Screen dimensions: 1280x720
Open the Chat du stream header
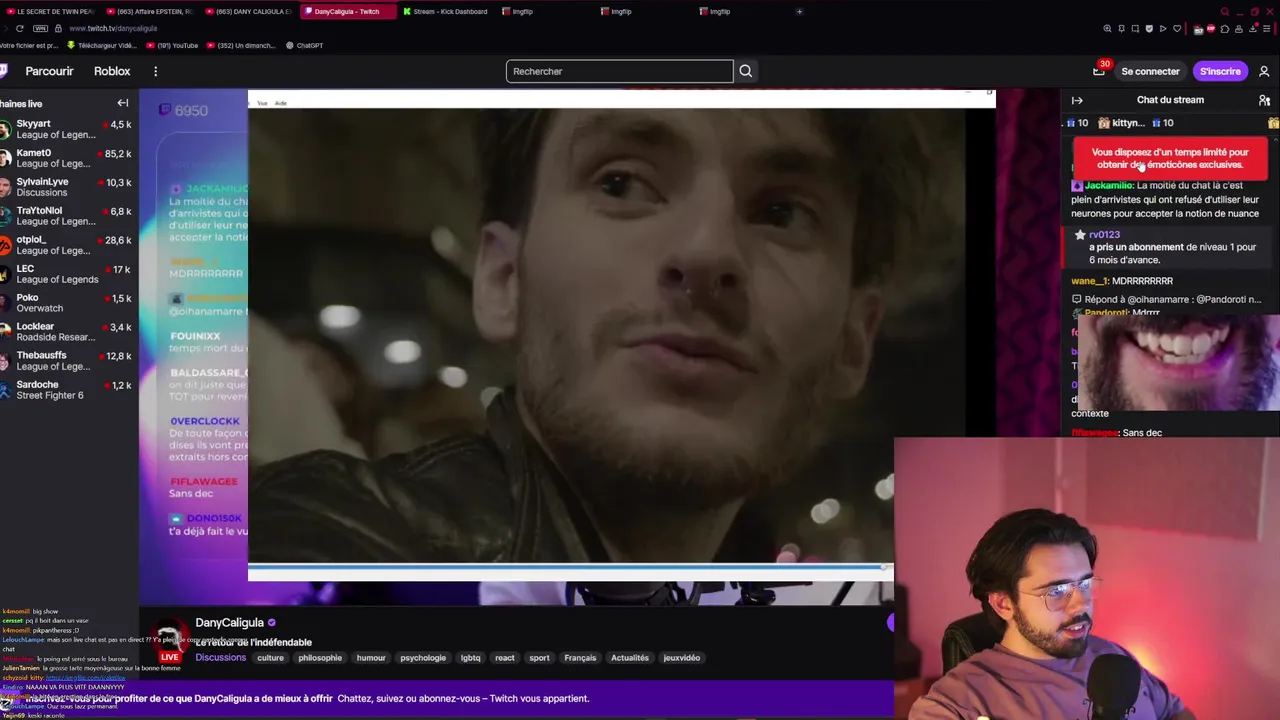tap(1170, 100)
